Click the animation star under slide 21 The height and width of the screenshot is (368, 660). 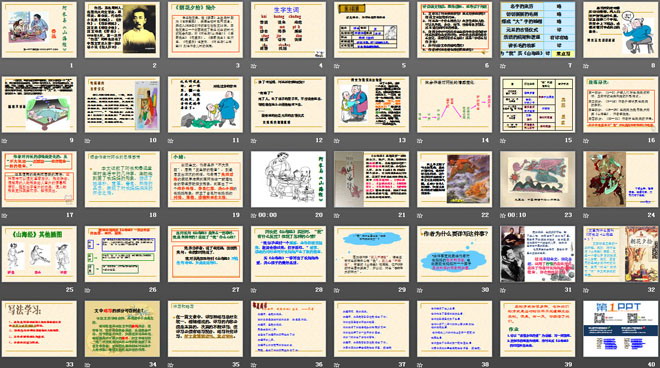(337, 215)
